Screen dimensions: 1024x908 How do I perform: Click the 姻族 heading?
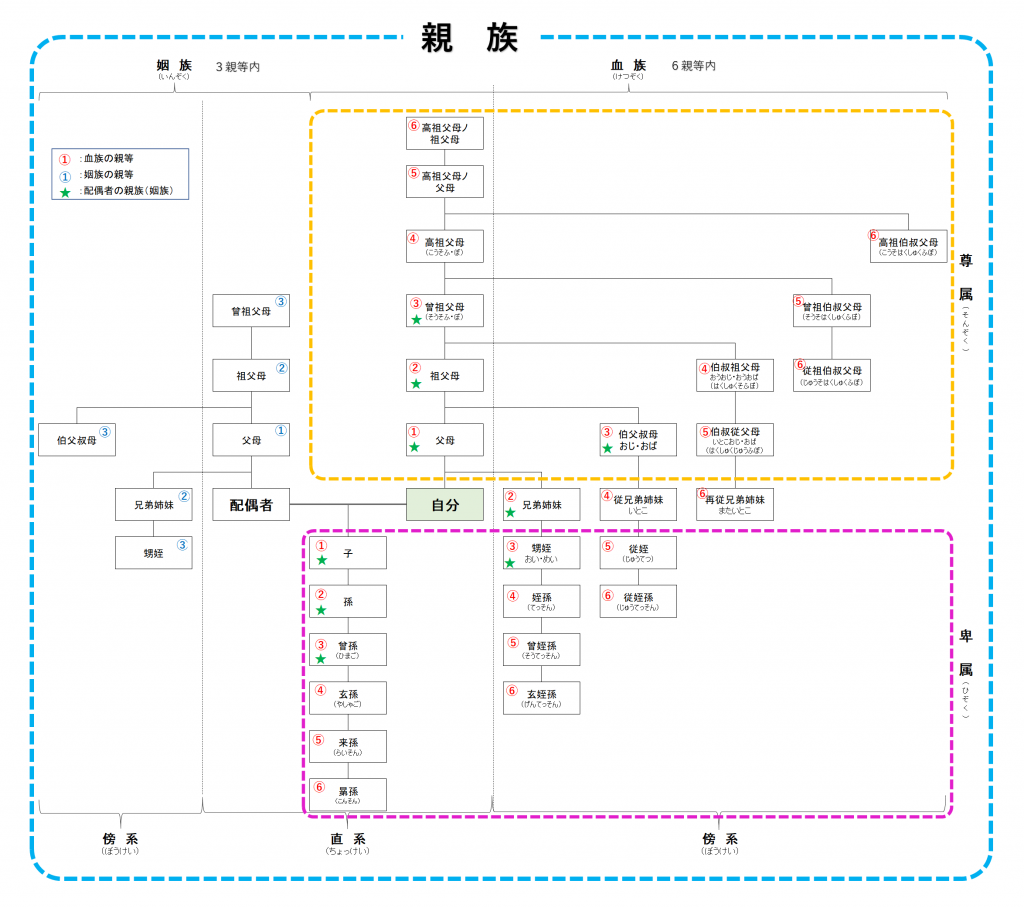pyautogui.click(x=174, y=66)
